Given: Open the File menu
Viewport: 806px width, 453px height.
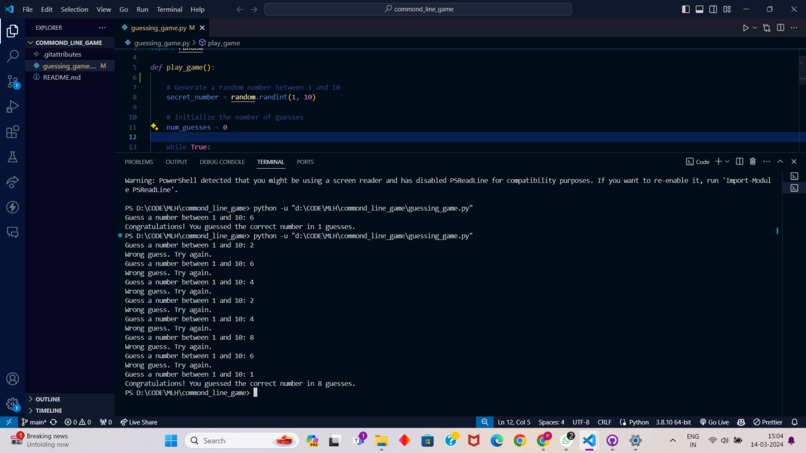Looking at the screenshot, I should (27, 9).
